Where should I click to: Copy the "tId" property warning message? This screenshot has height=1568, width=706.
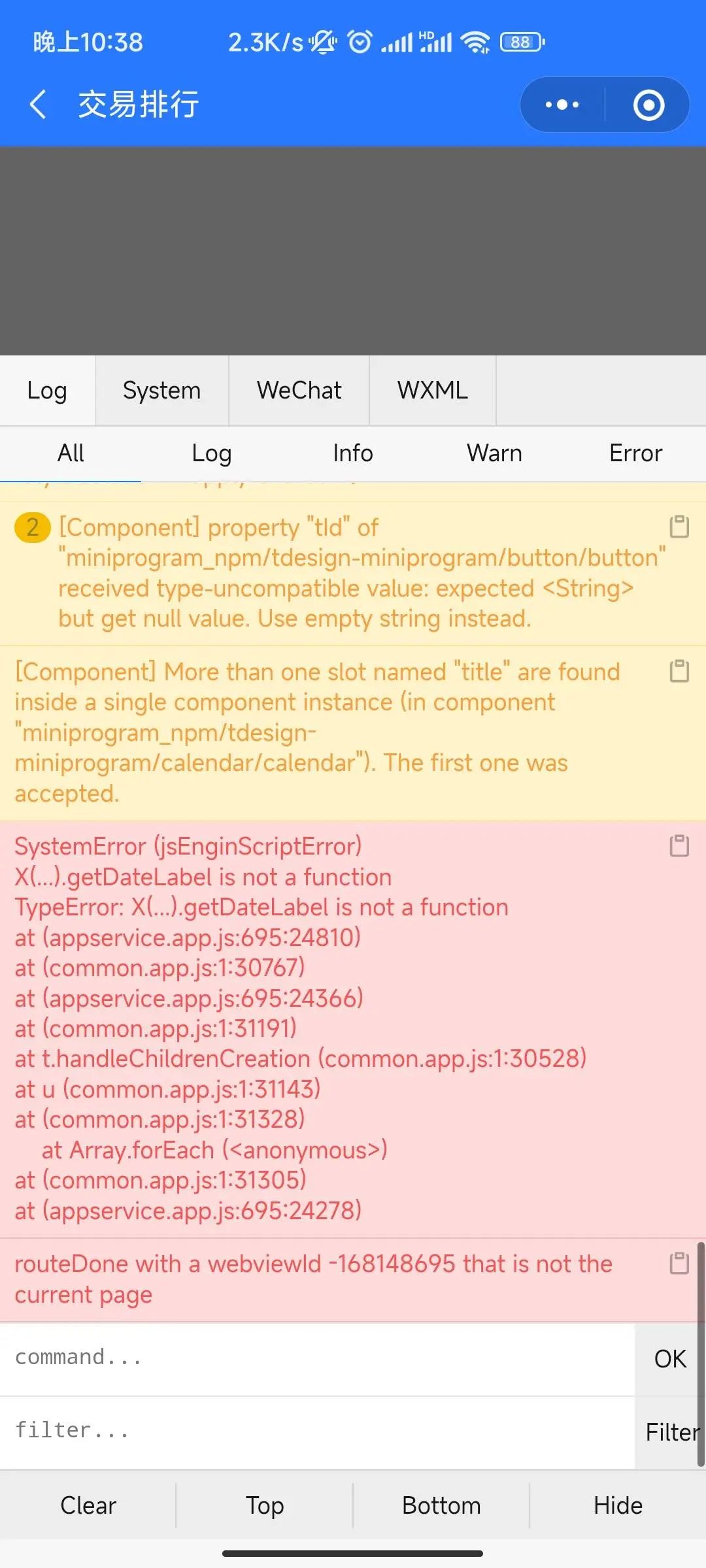(x=679, y=527)
